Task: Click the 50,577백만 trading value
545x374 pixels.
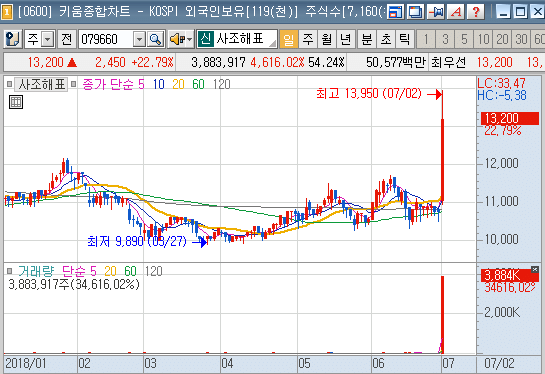Action: 396,63
